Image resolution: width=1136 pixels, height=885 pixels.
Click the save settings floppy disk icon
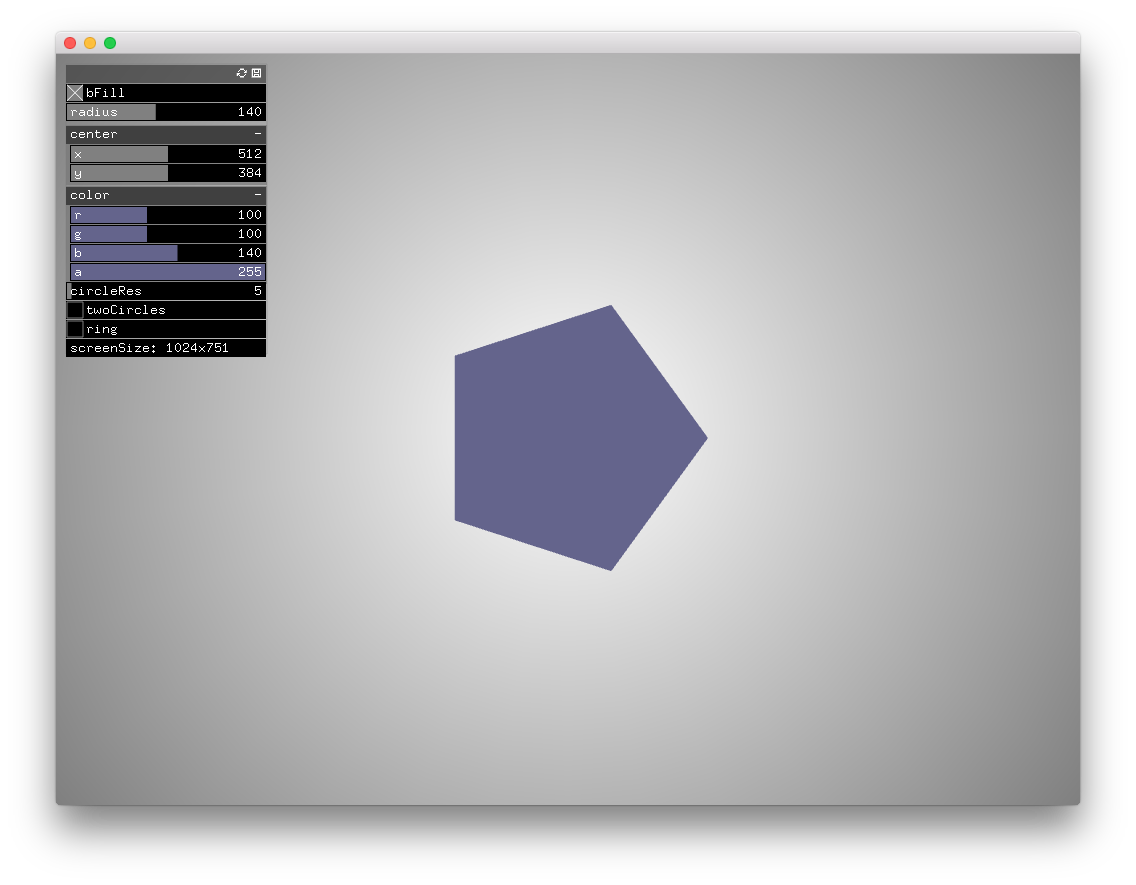tap(257, 72)
